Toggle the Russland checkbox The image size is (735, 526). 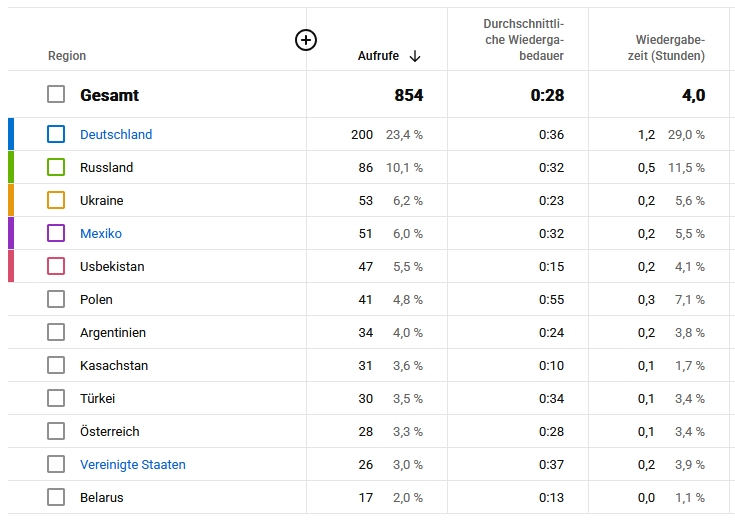pyautogui.click(x=56, y=167)
